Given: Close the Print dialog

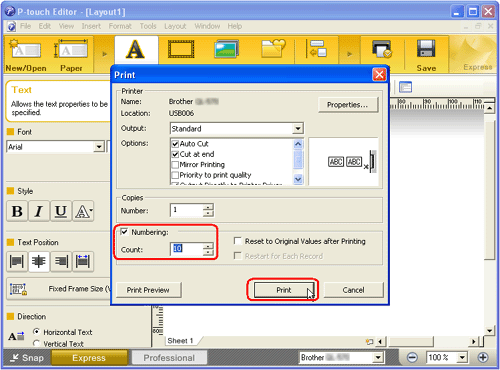Looking at the screenshot, I should pyautogui.click(x=379, y=75).
